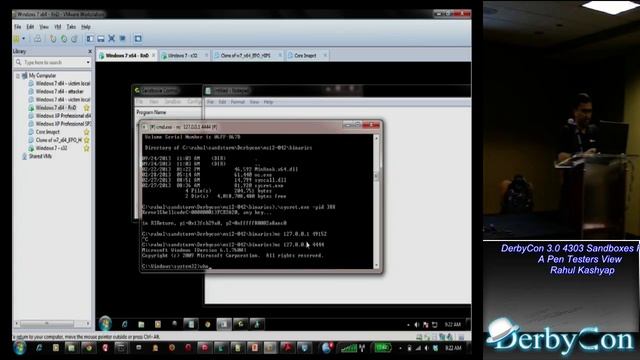Click the manage snapshots toolbar icon
Image resolution: width=640 pixels, height=360 pixels.
point(74,39)
